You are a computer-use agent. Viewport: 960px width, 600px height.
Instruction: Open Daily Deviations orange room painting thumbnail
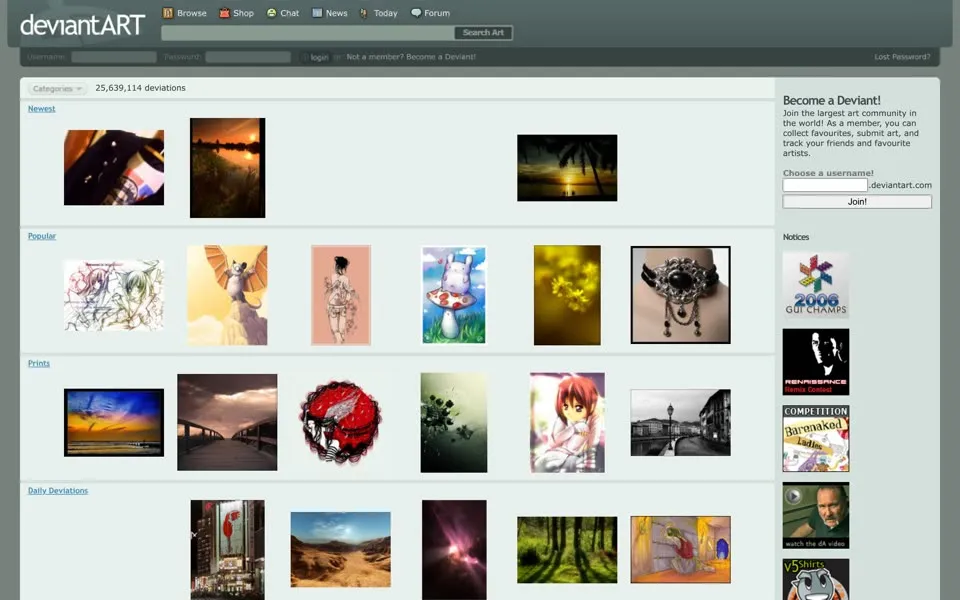tap(680, 550)
